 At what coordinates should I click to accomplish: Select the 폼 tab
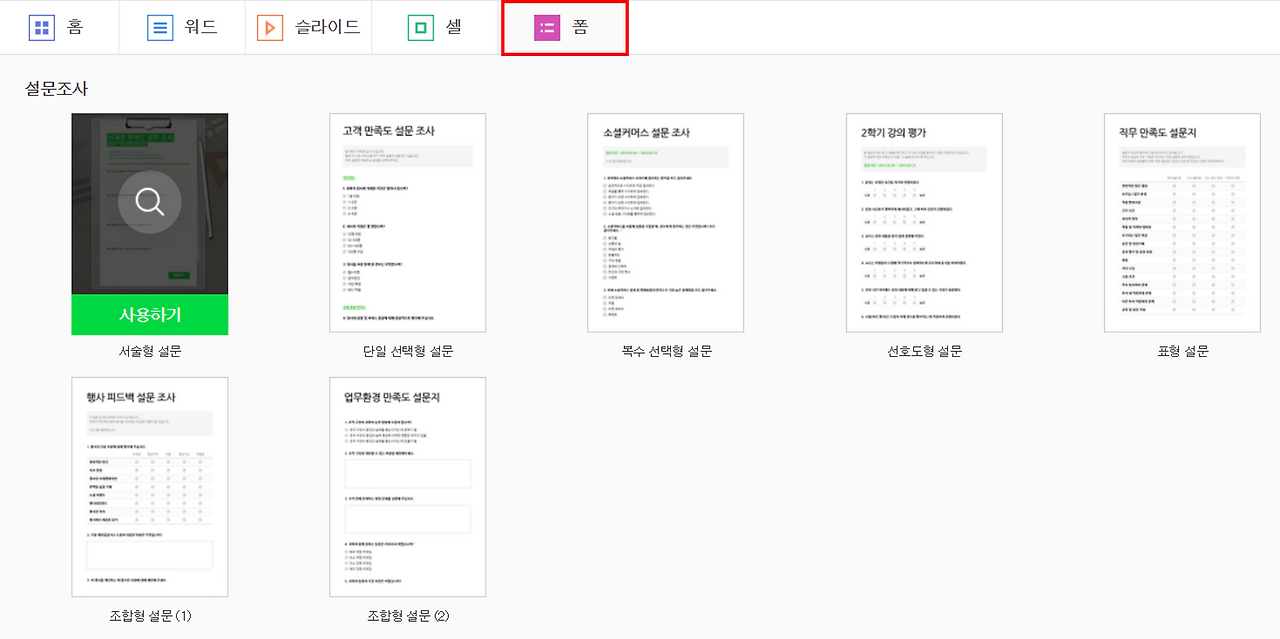[565, 27]
